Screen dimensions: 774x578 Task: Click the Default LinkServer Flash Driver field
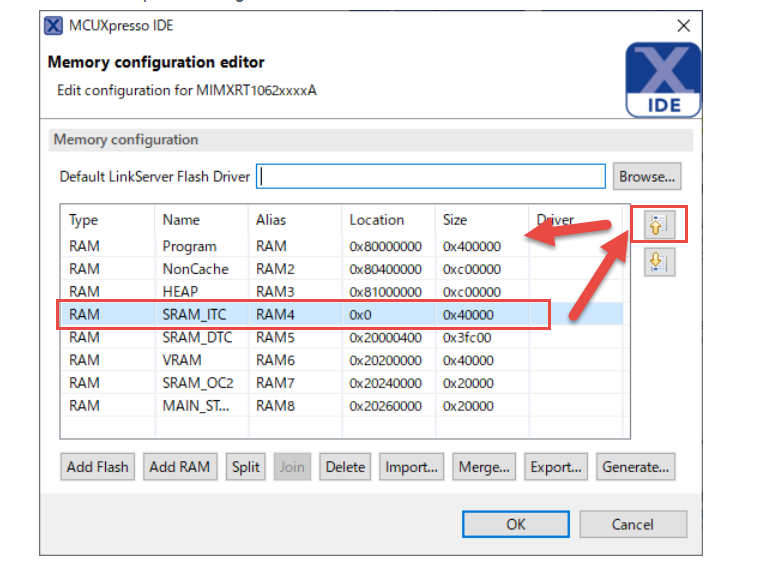(x=430, y=176)
